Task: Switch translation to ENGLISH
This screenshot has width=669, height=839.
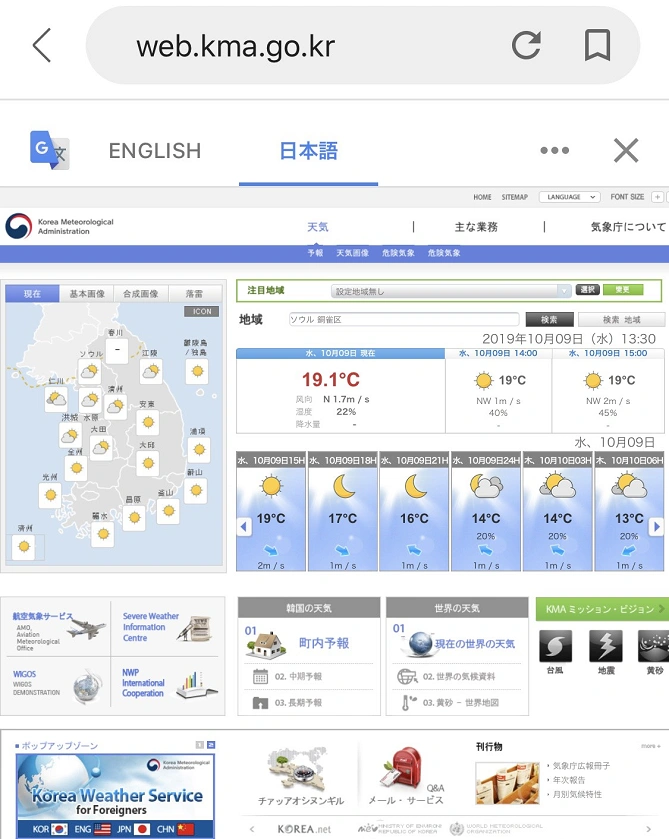Action: coord(155,151)
